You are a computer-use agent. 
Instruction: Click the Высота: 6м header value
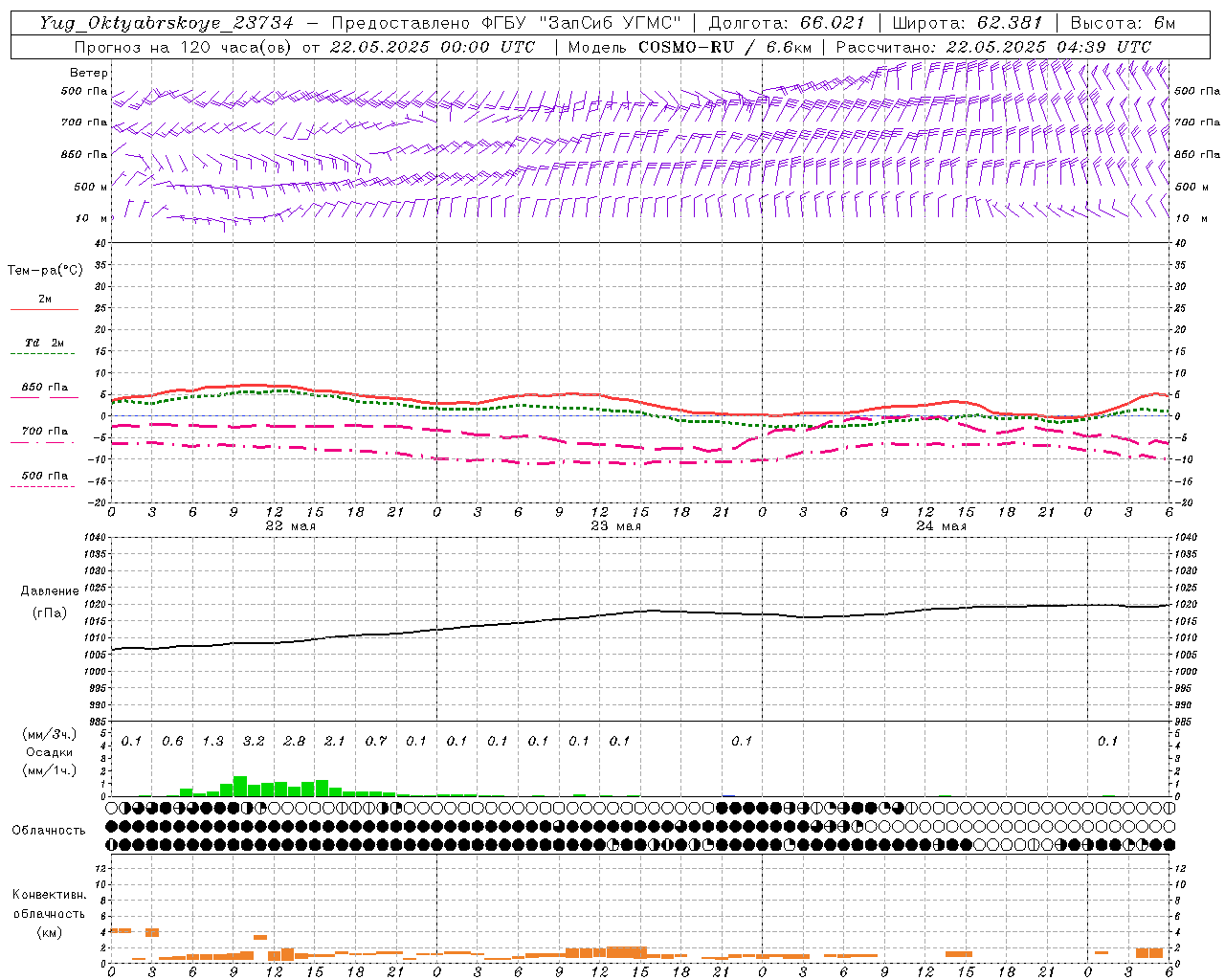1123,23
